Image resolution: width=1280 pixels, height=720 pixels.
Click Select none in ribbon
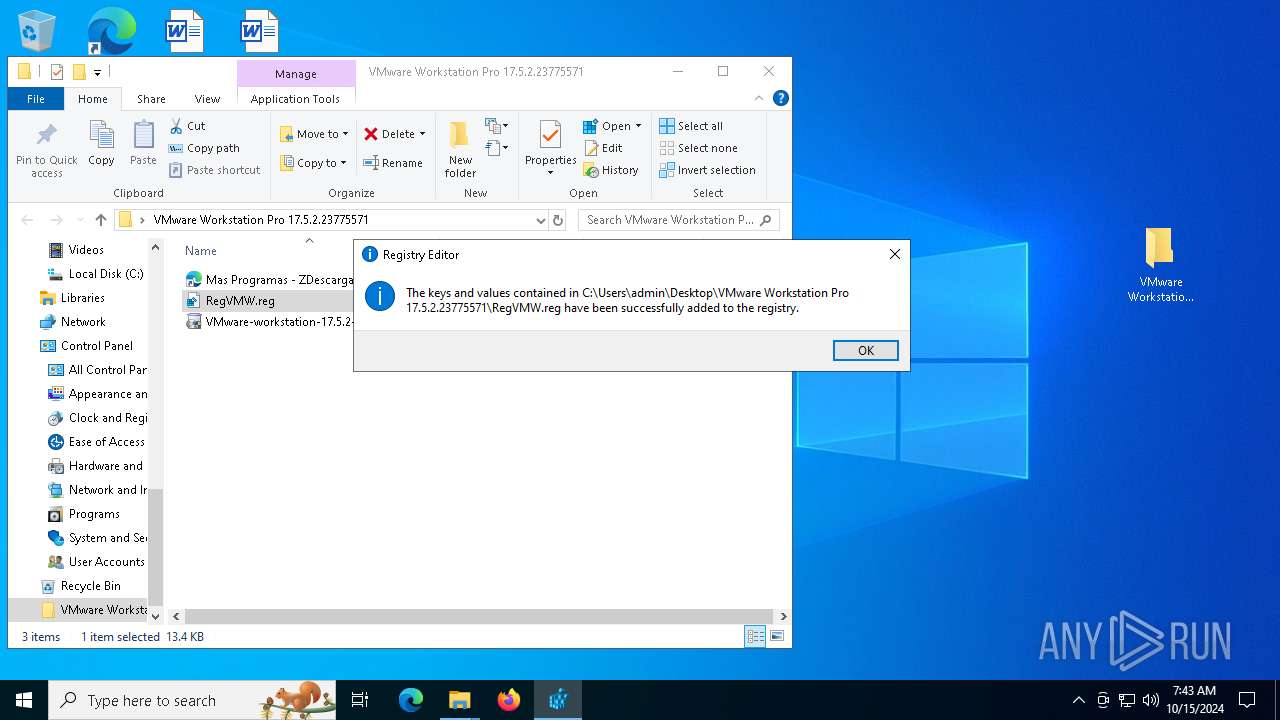coord(699,148)
